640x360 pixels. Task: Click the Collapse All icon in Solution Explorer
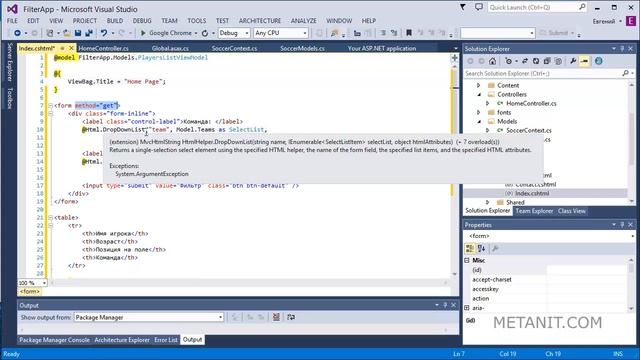(x=547, y=61)
